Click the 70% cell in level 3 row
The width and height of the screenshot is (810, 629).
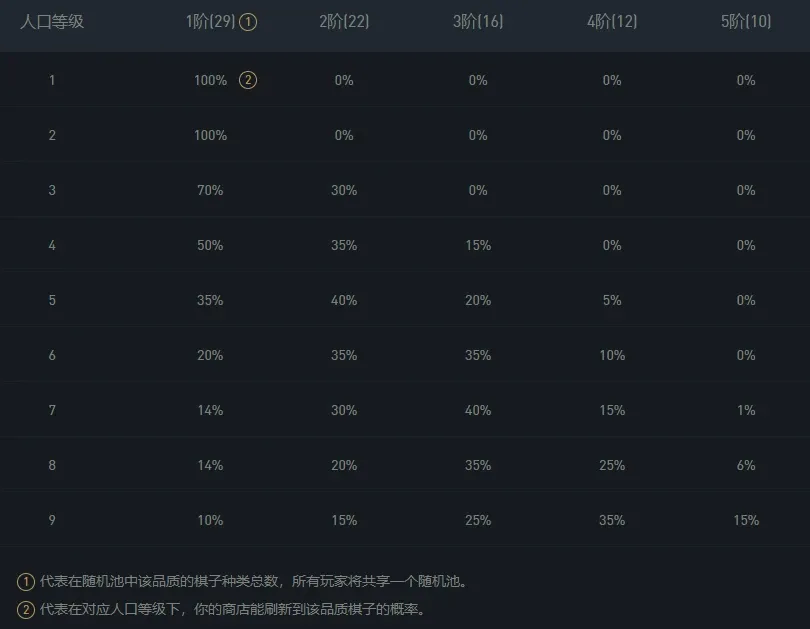click(x=210, y=190)
